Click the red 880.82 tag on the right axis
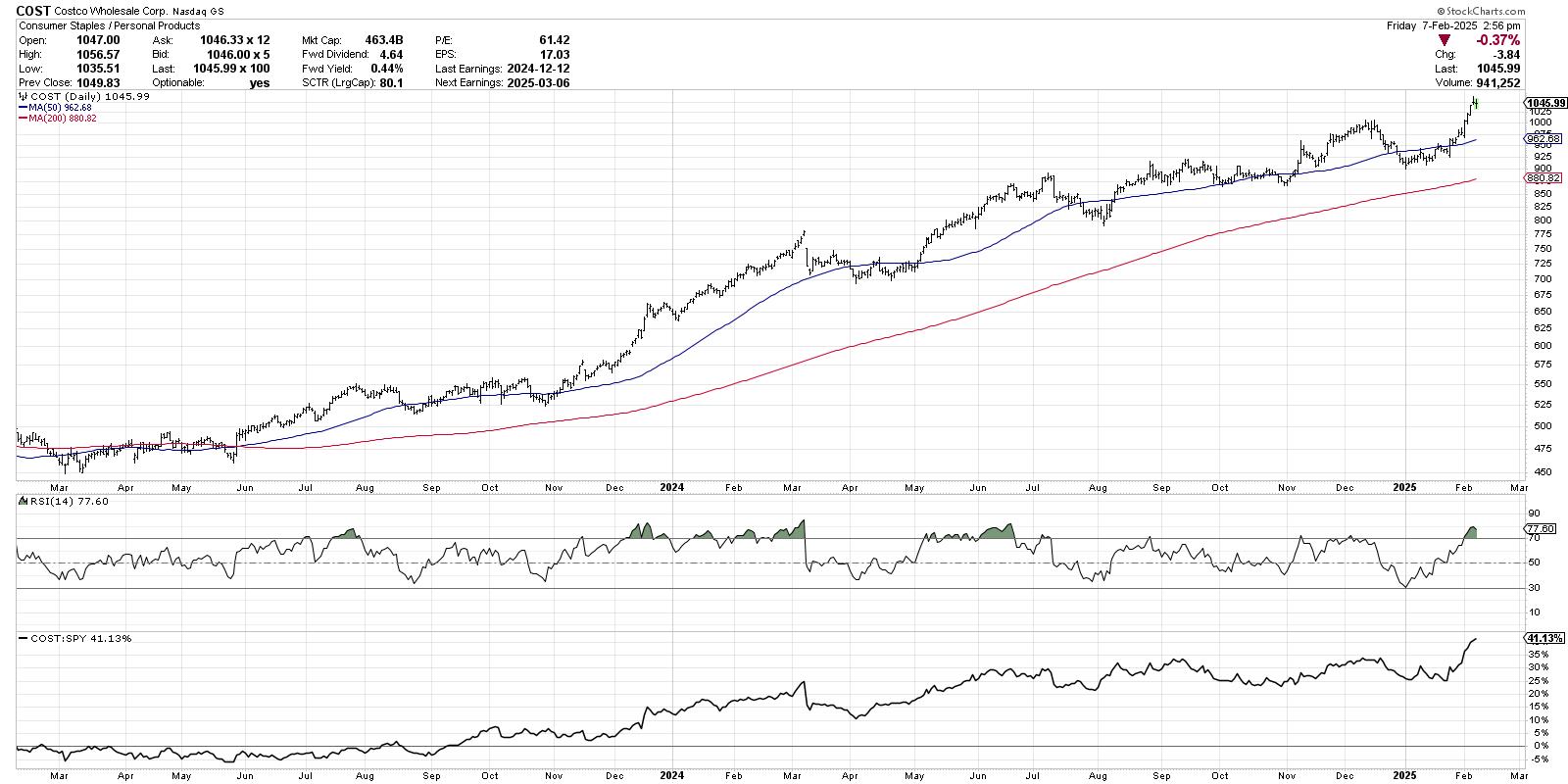 click(x=1541, y=177)
